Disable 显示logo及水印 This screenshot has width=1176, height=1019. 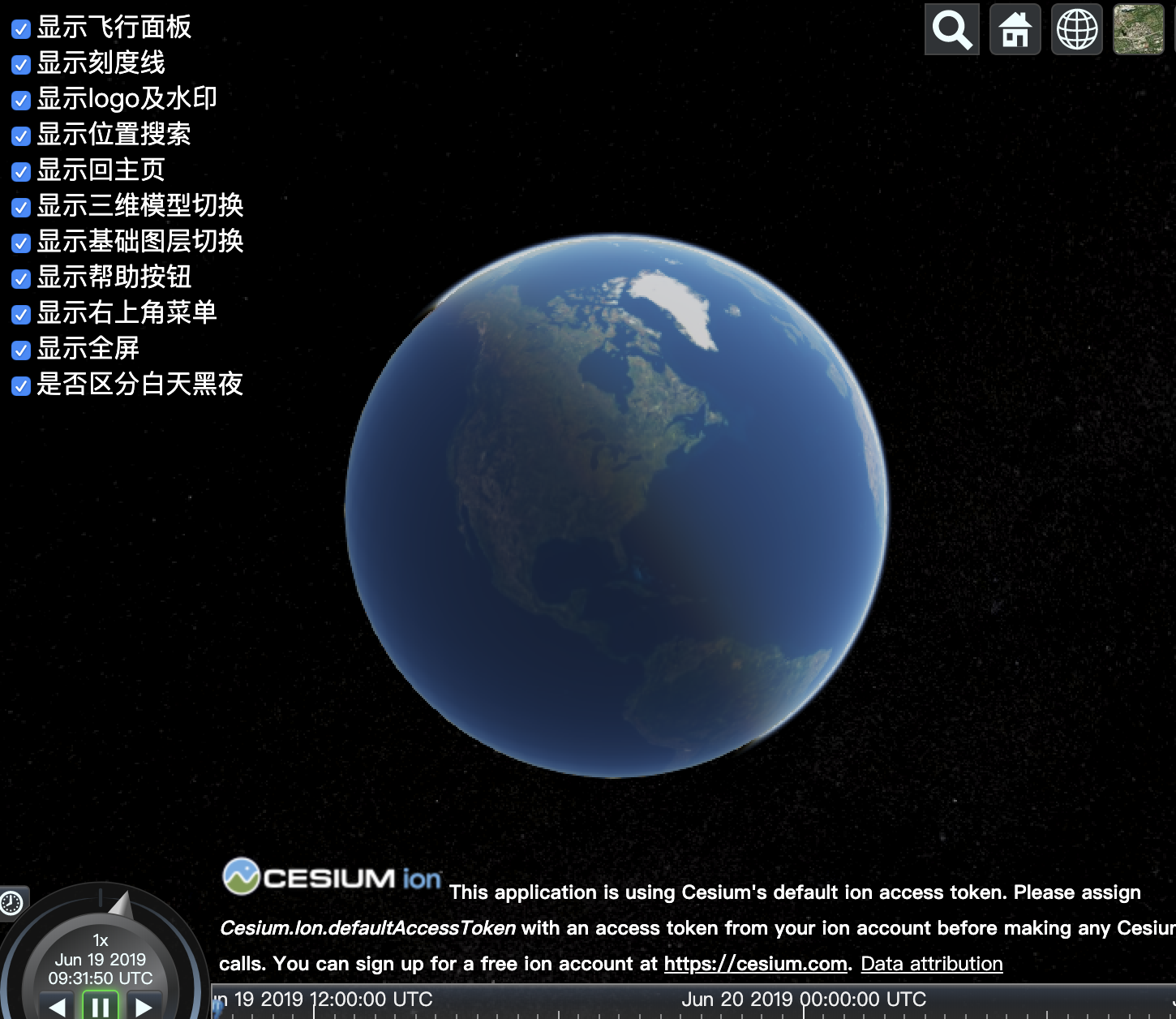tap(19, 99)
